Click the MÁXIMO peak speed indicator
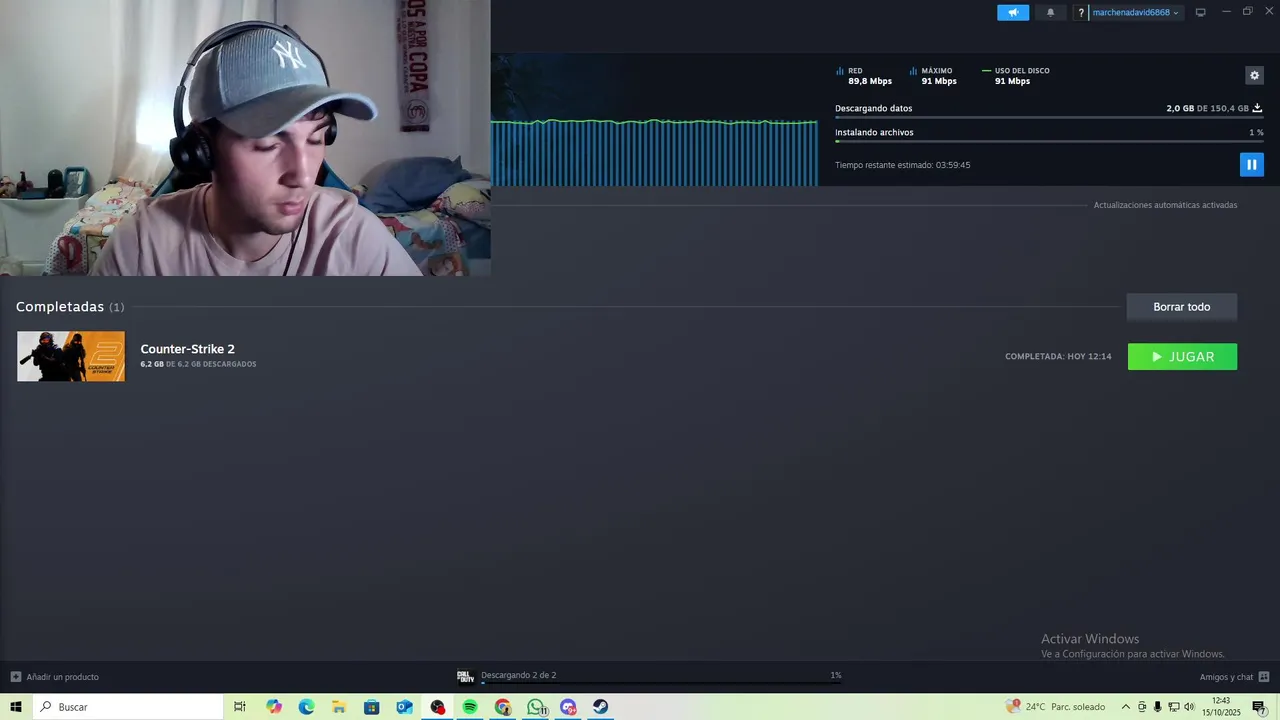1280x720 pixels. [933, 76]
